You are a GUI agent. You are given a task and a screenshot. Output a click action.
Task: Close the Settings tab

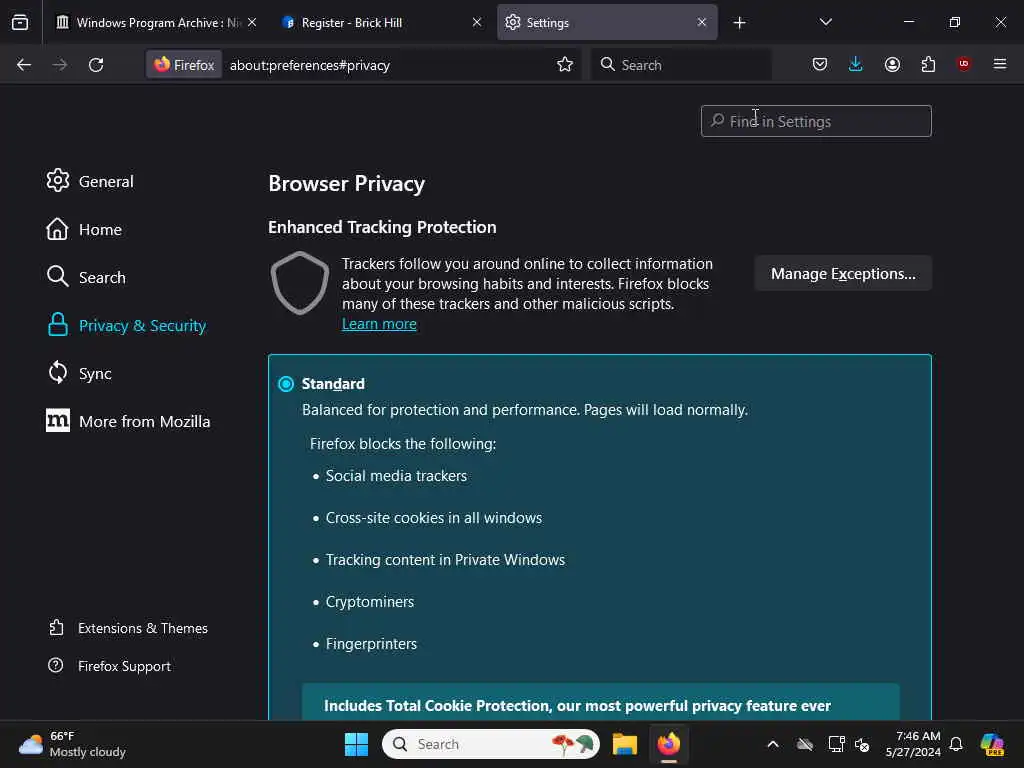701,22
